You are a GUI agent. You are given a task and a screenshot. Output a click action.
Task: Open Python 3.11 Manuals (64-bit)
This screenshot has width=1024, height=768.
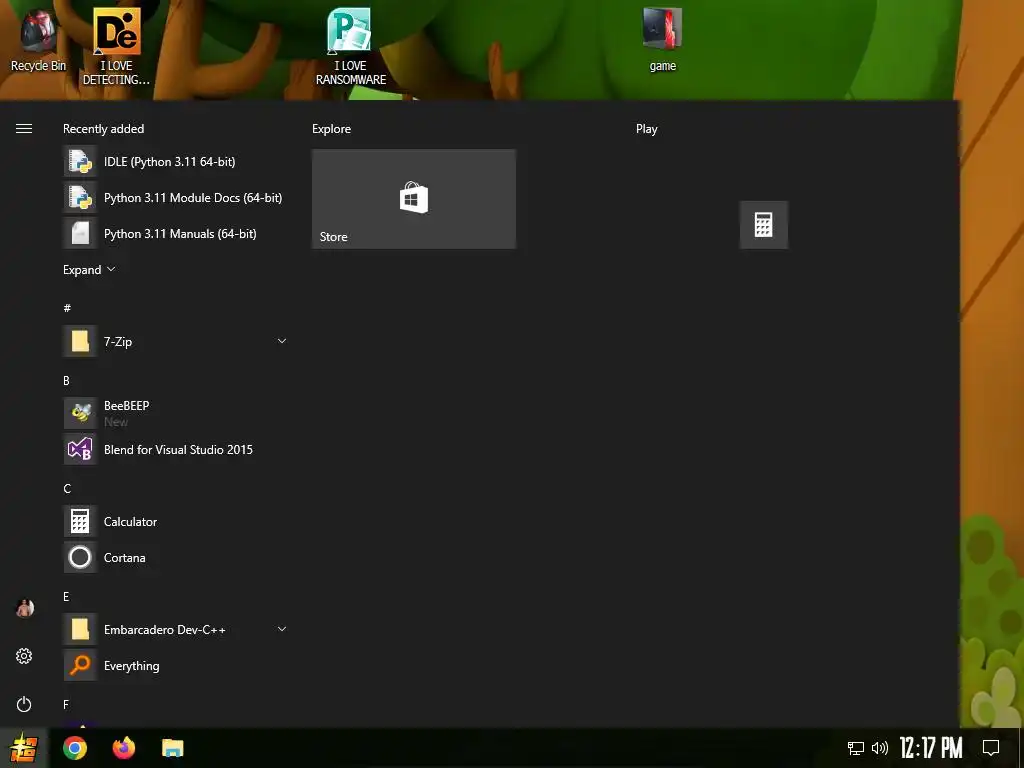point(175,233)
